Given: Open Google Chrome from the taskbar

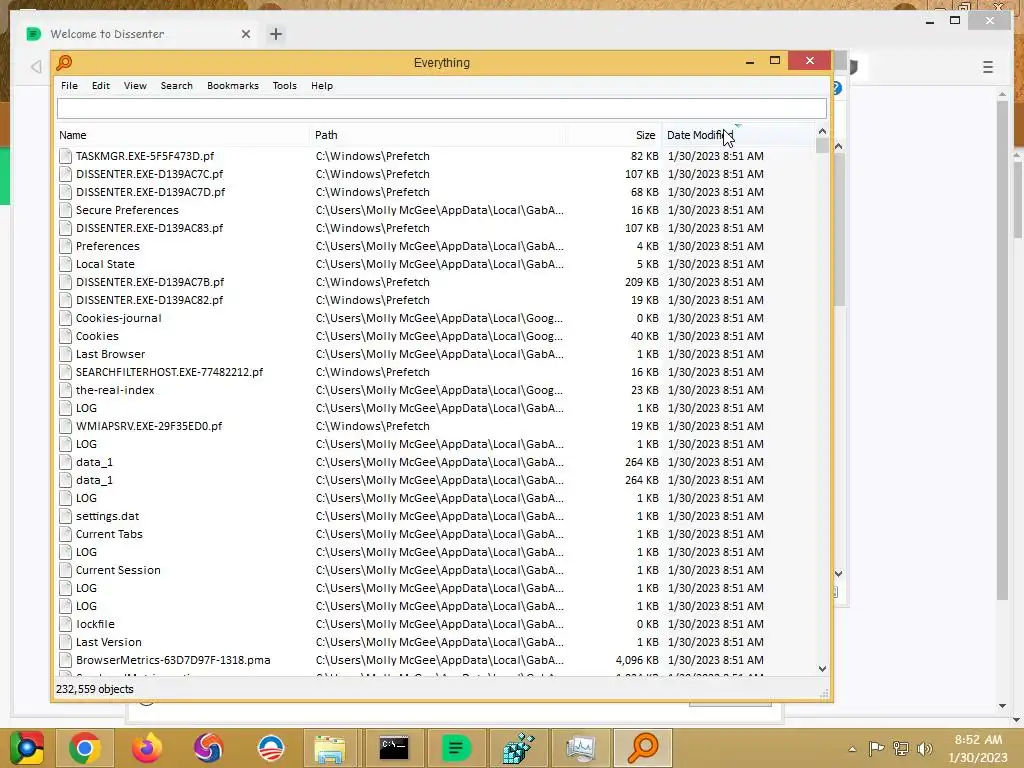Looking at the screenshot, I should (84, 748).
